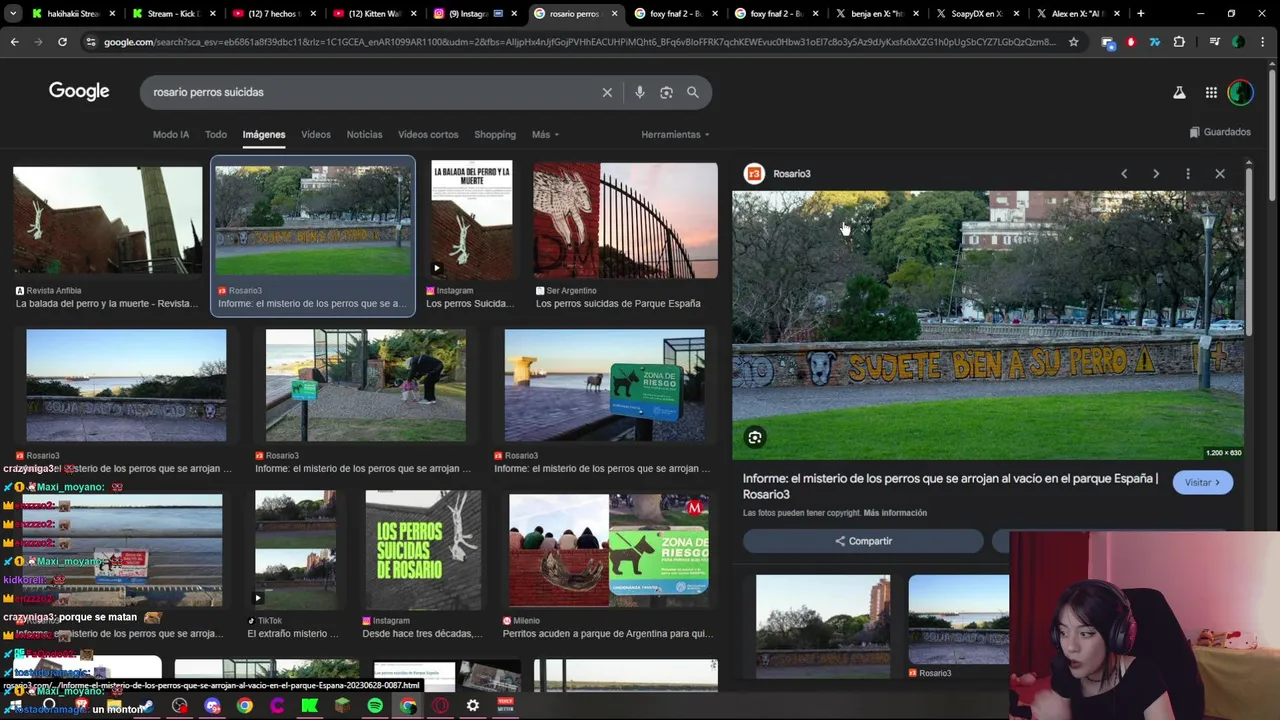Image resolution: width=1280 pixels, height=720 pixels.
Task: Open the Los Perros Suicidas de Rosario thumbnail
Action: click(423, 550)
